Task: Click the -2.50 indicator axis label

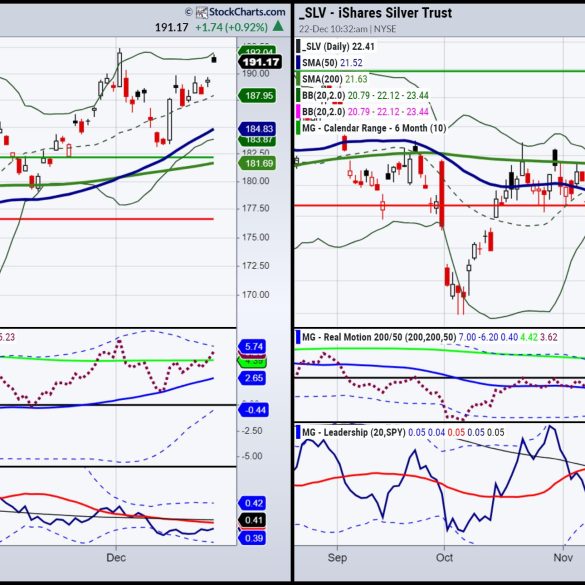Action: (251, 431)
